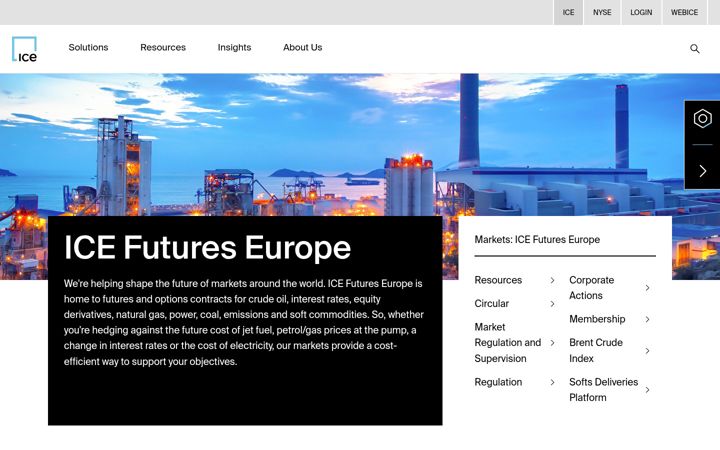Open Resources link in Markets panel
This screenshot has height=450, width=720.
pyautogui.click(x=498, y=280)
